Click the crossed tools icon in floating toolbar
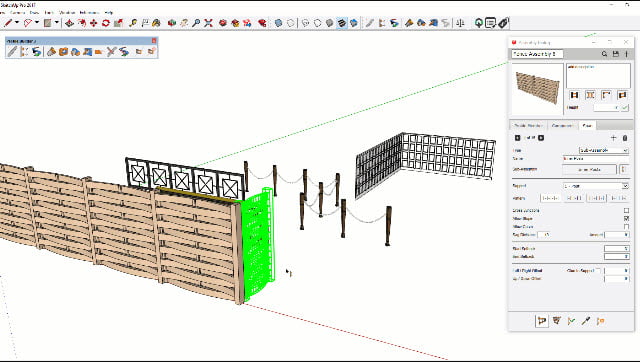Image resolution: width=640 pixels, height=362 pixels. pyautogui.click(x=111, y=51)
